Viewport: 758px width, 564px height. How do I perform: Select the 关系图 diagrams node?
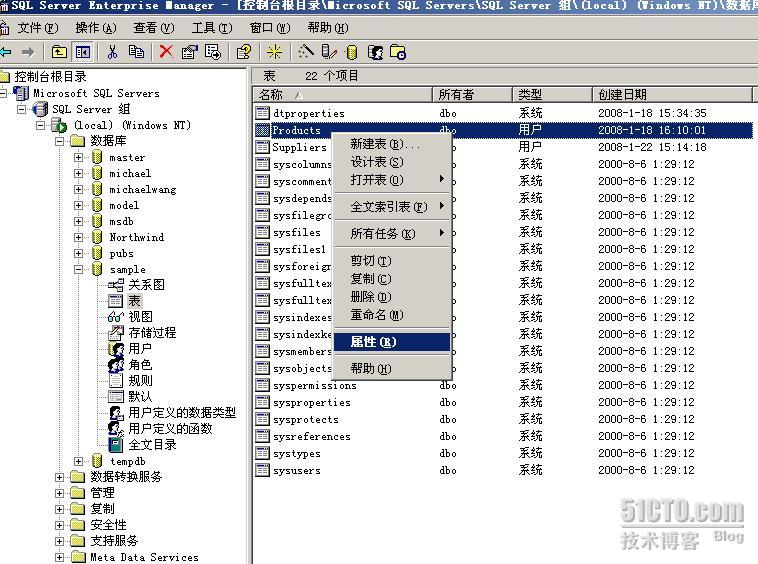146,285
